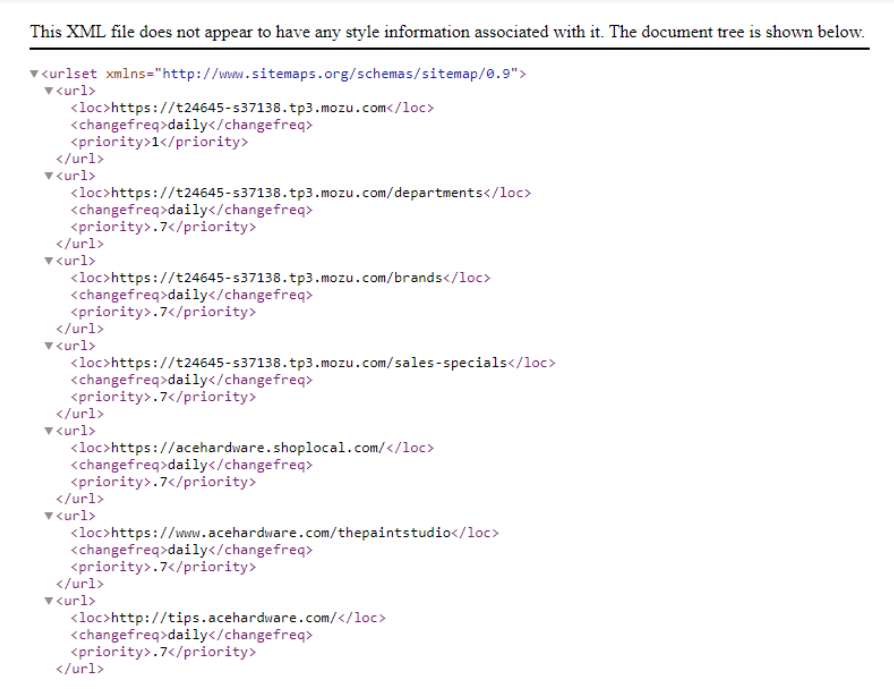
Task: Click the changefreq daily line under /sales-specials
Action: 192,380
